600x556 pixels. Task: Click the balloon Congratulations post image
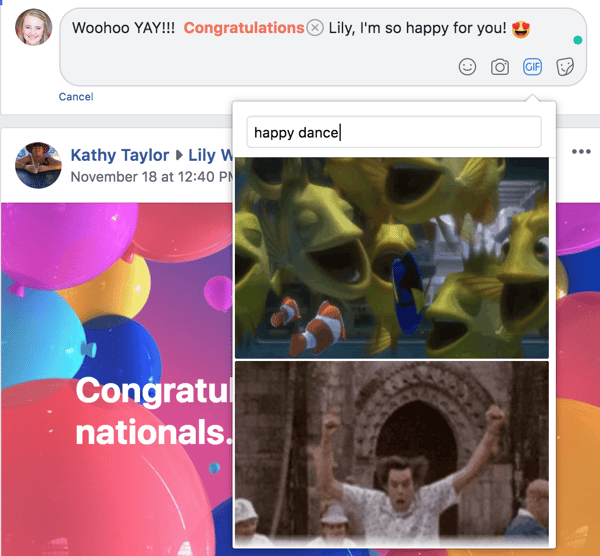[116, 379]
